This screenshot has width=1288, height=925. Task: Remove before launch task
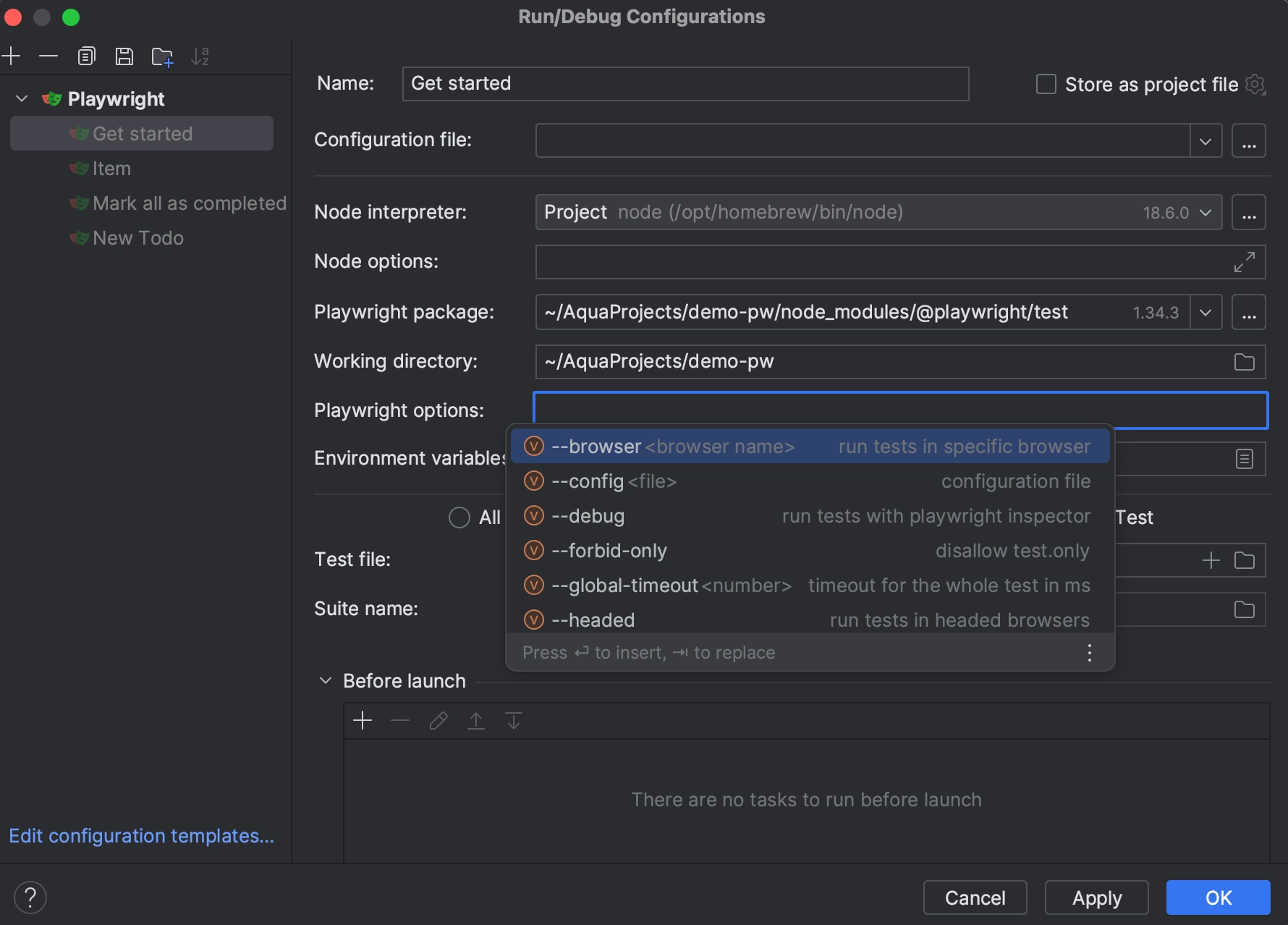click(x=400, y=720)
